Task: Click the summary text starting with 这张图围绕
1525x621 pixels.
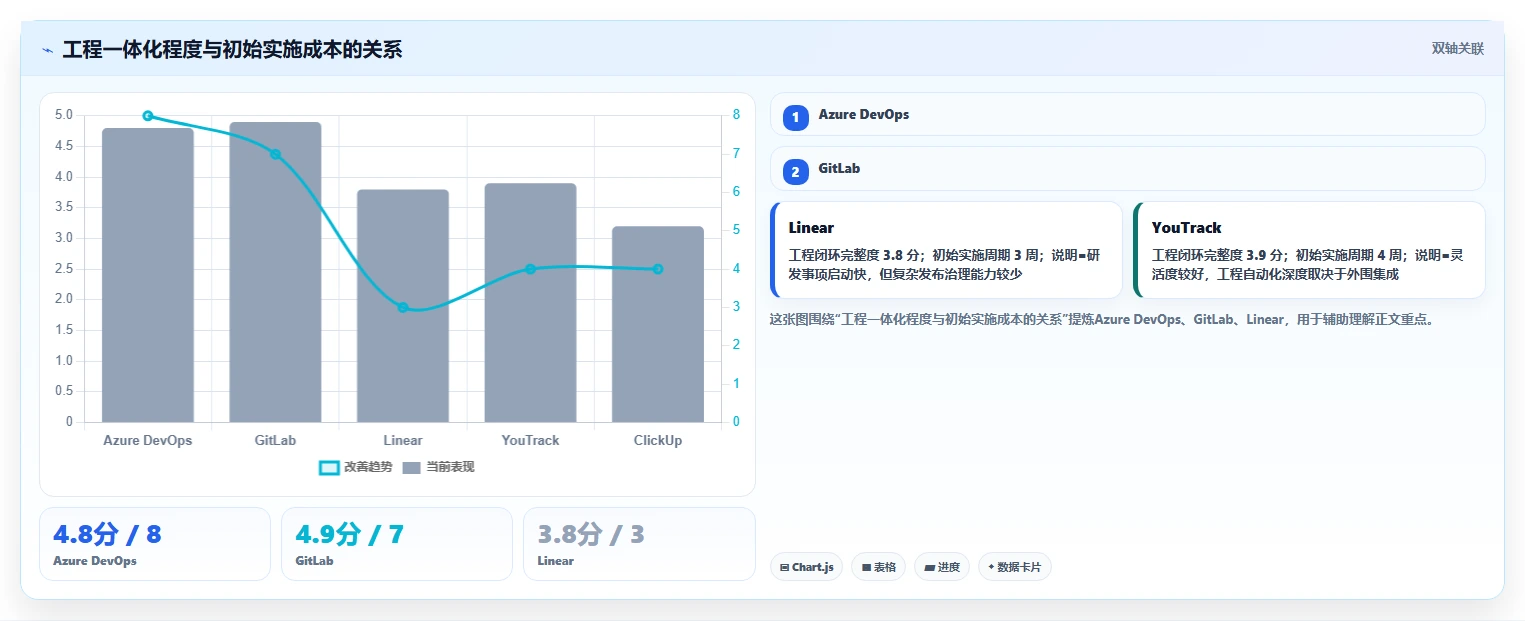Action: coord(1102,320)
